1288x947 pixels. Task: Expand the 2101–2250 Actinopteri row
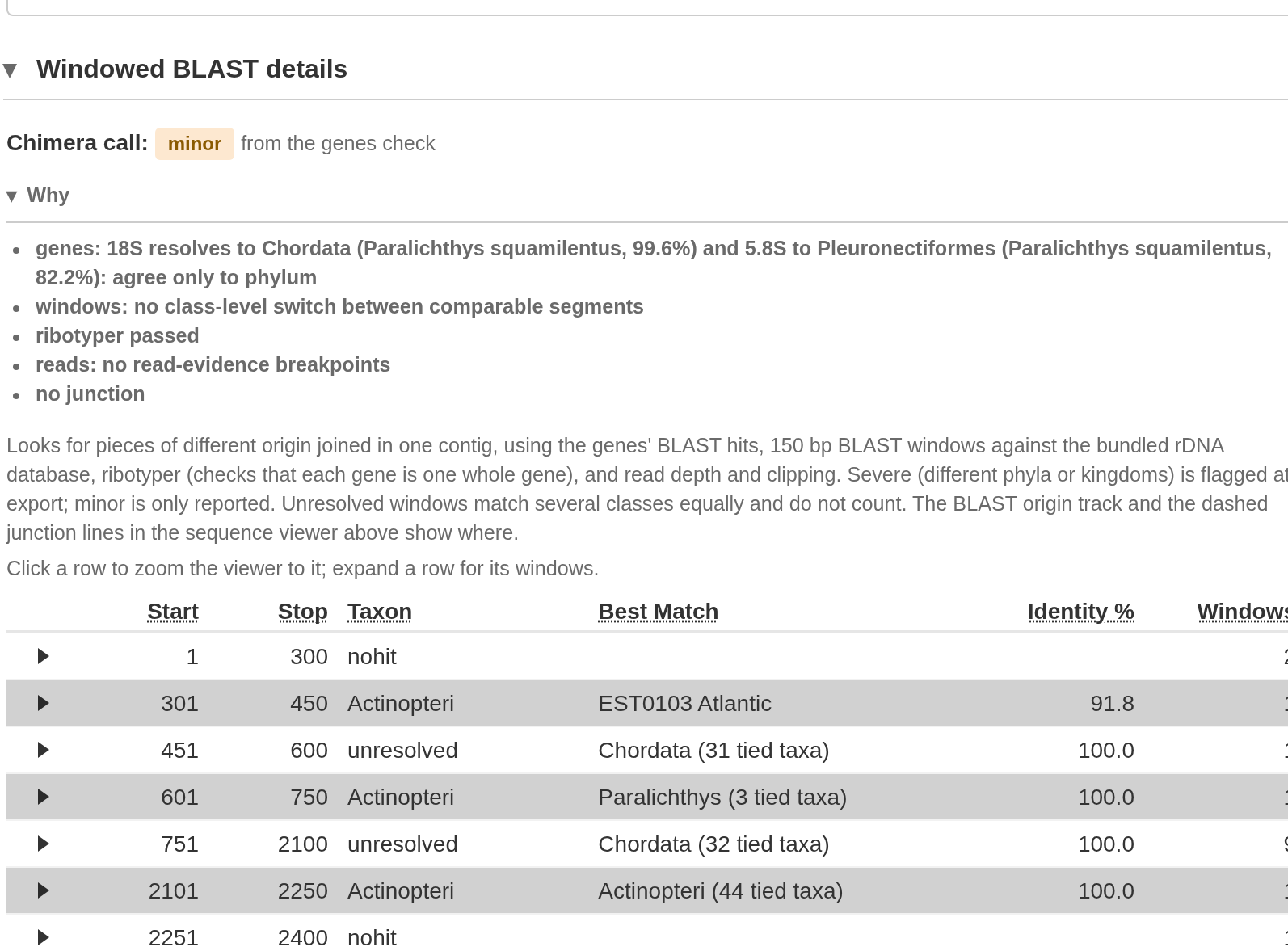coord(44,890)
